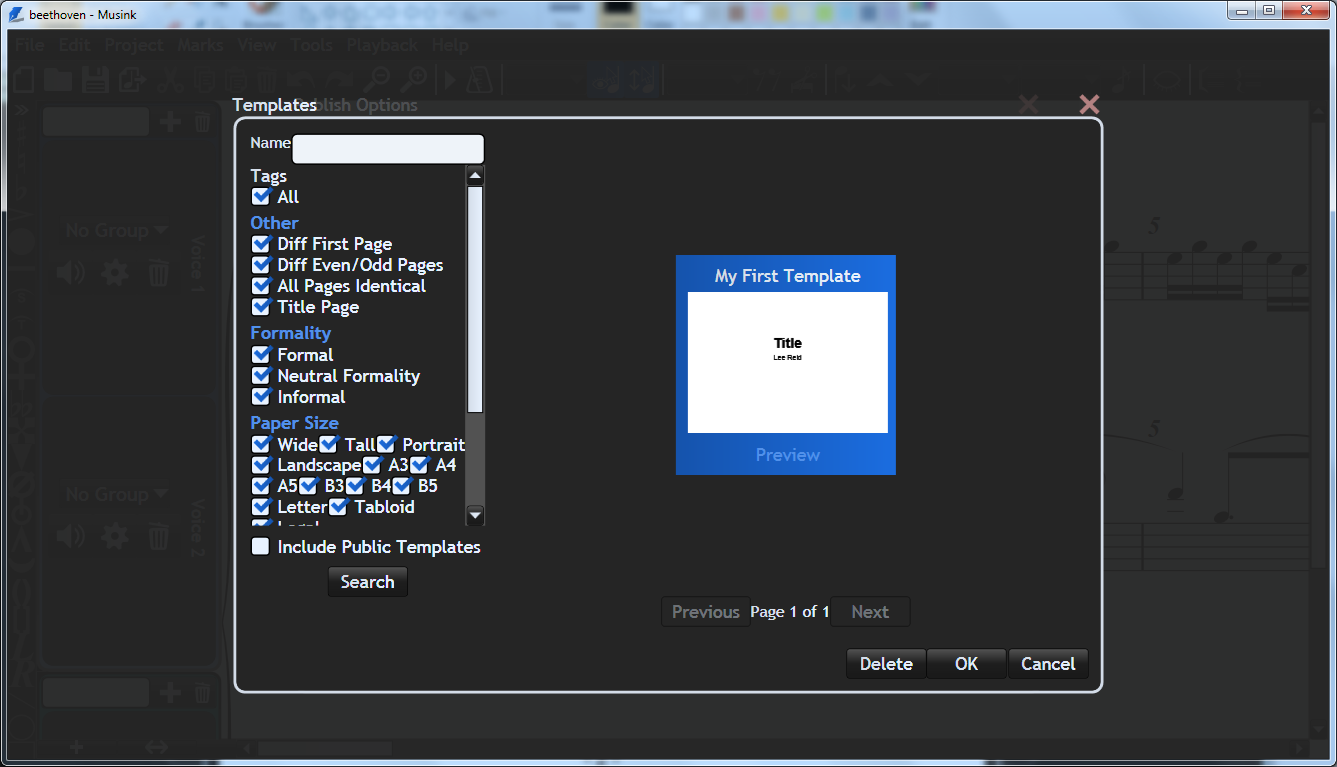Image resolution: width=1337 pixels, height=767 pixels.
Task: Open the Playback menu
Action: click(x=382, y=45)
